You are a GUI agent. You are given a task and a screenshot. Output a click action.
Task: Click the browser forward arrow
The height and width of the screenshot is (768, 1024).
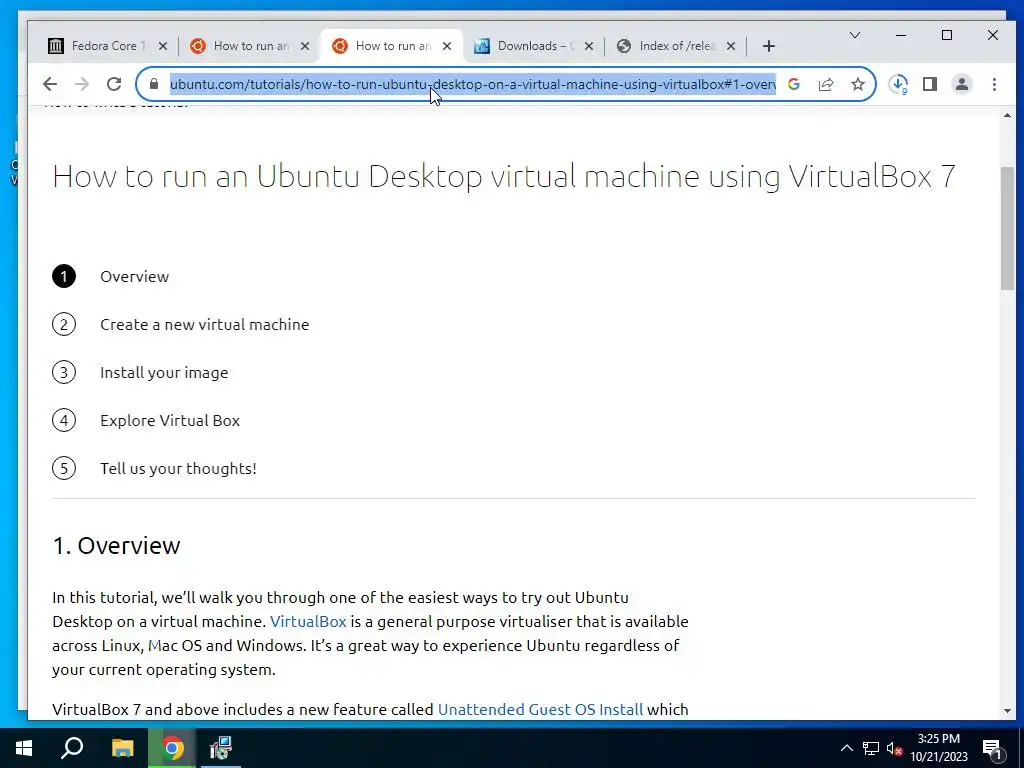tap(82, 84)
